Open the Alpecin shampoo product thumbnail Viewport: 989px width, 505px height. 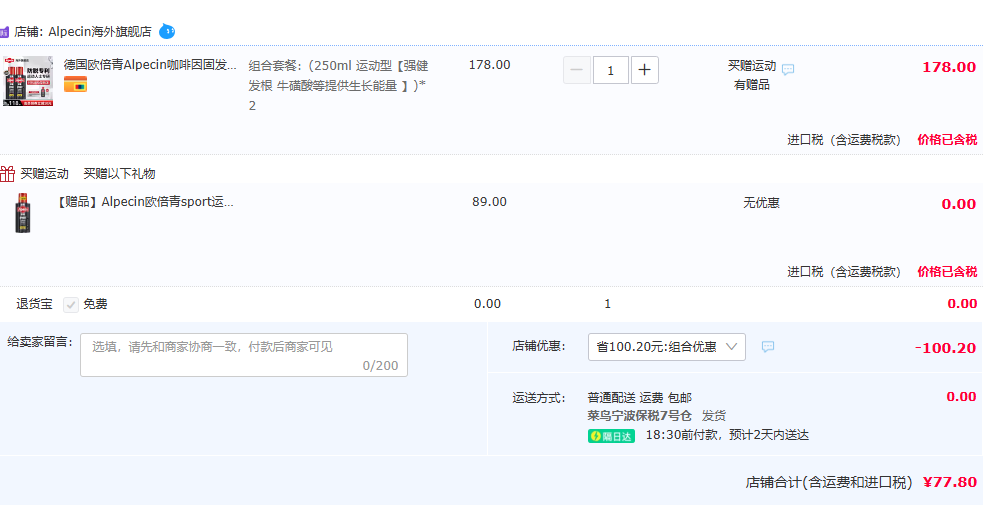[x=28, y=81]
